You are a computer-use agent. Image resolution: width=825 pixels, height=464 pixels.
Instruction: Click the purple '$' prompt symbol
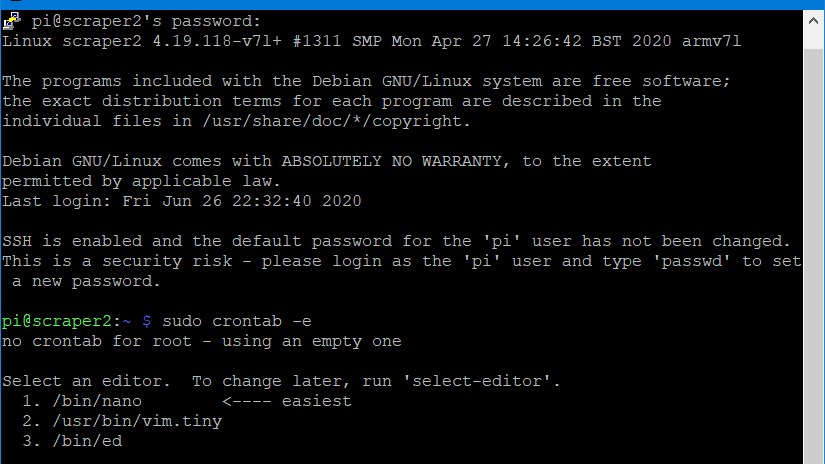tap(147, 321)
